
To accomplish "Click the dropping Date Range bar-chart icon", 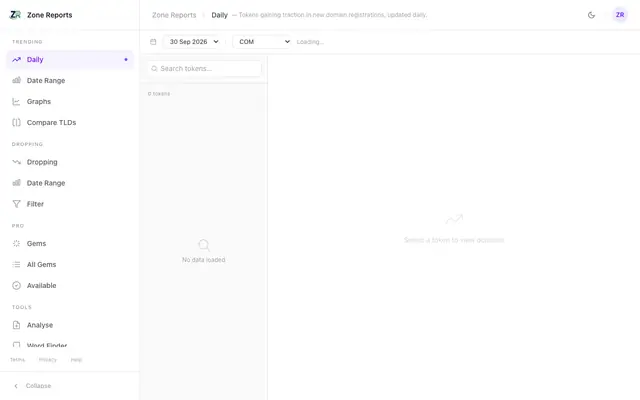I will pos(16,183).
